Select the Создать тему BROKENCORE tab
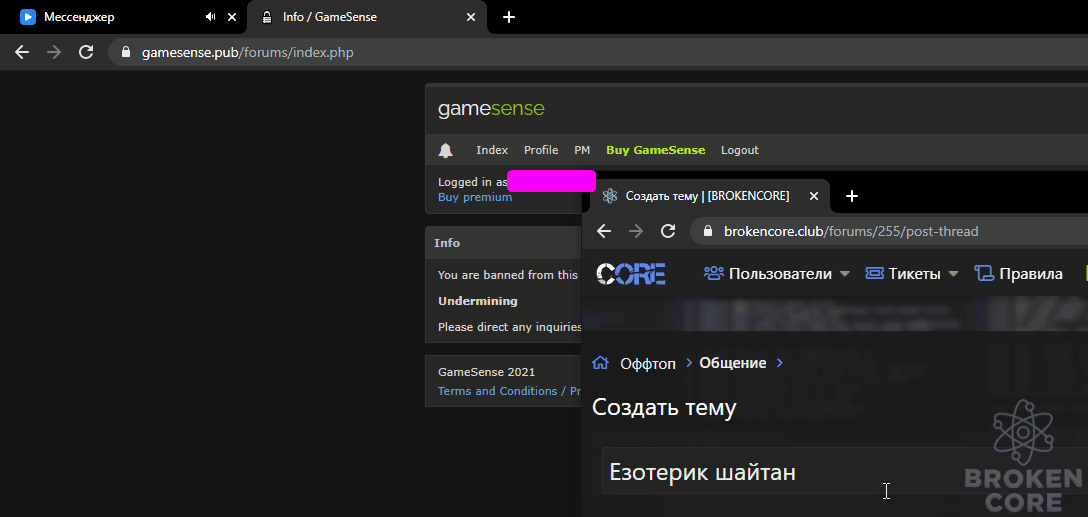 coord(709,196)
